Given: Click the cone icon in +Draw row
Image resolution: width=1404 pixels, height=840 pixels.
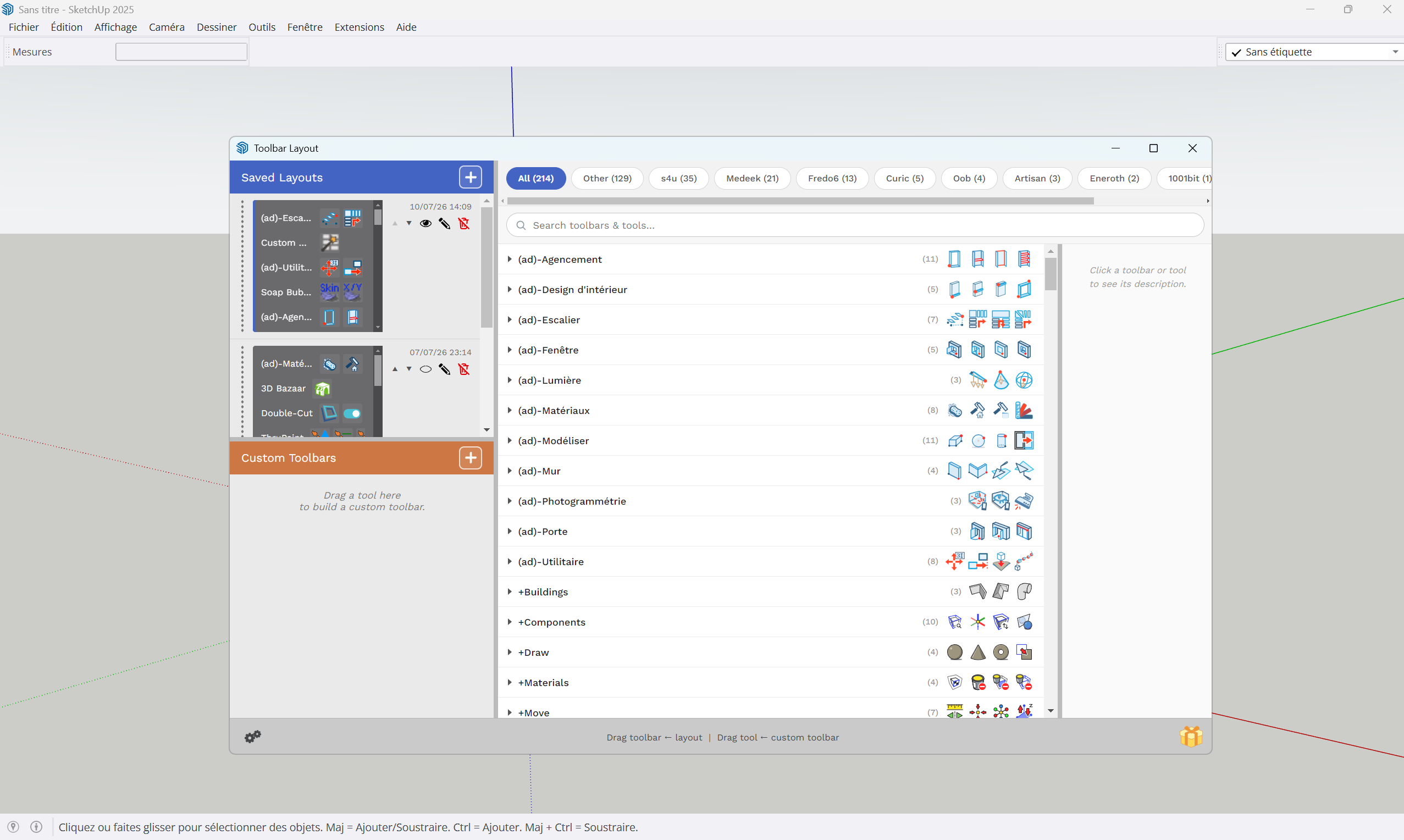Looking at the screenshot, I should (x=977, y=652).
